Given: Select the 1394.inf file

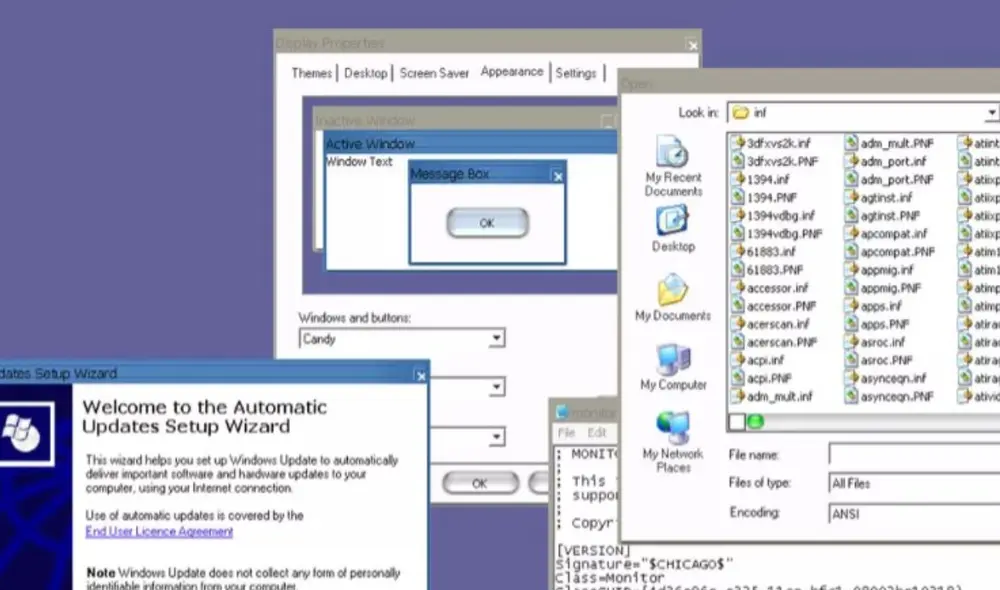Looking at the screenshot, I should [x=770, y=179].
